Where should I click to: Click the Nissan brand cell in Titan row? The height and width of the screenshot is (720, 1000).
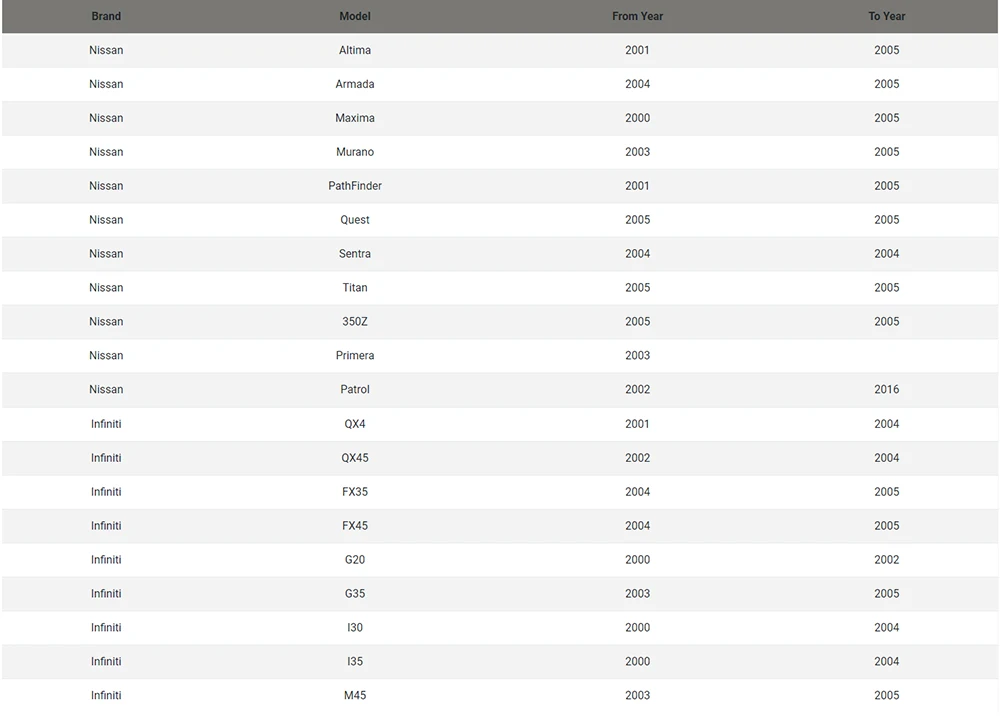point(106,288)
